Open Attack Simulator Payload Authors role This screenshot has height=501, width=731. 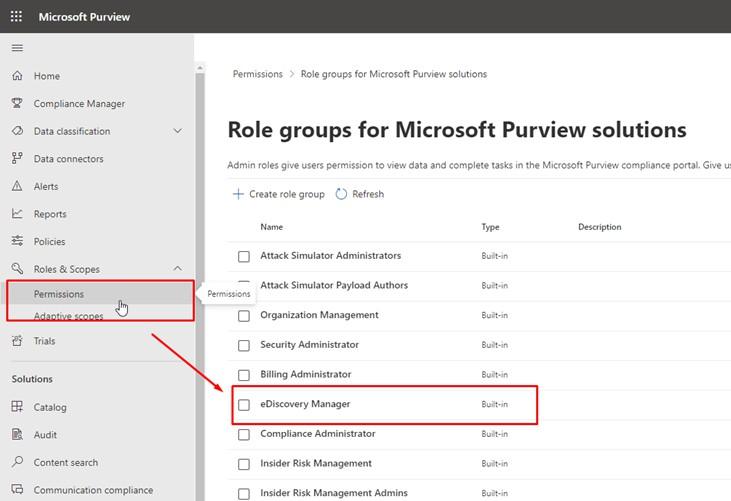[334, 285]
